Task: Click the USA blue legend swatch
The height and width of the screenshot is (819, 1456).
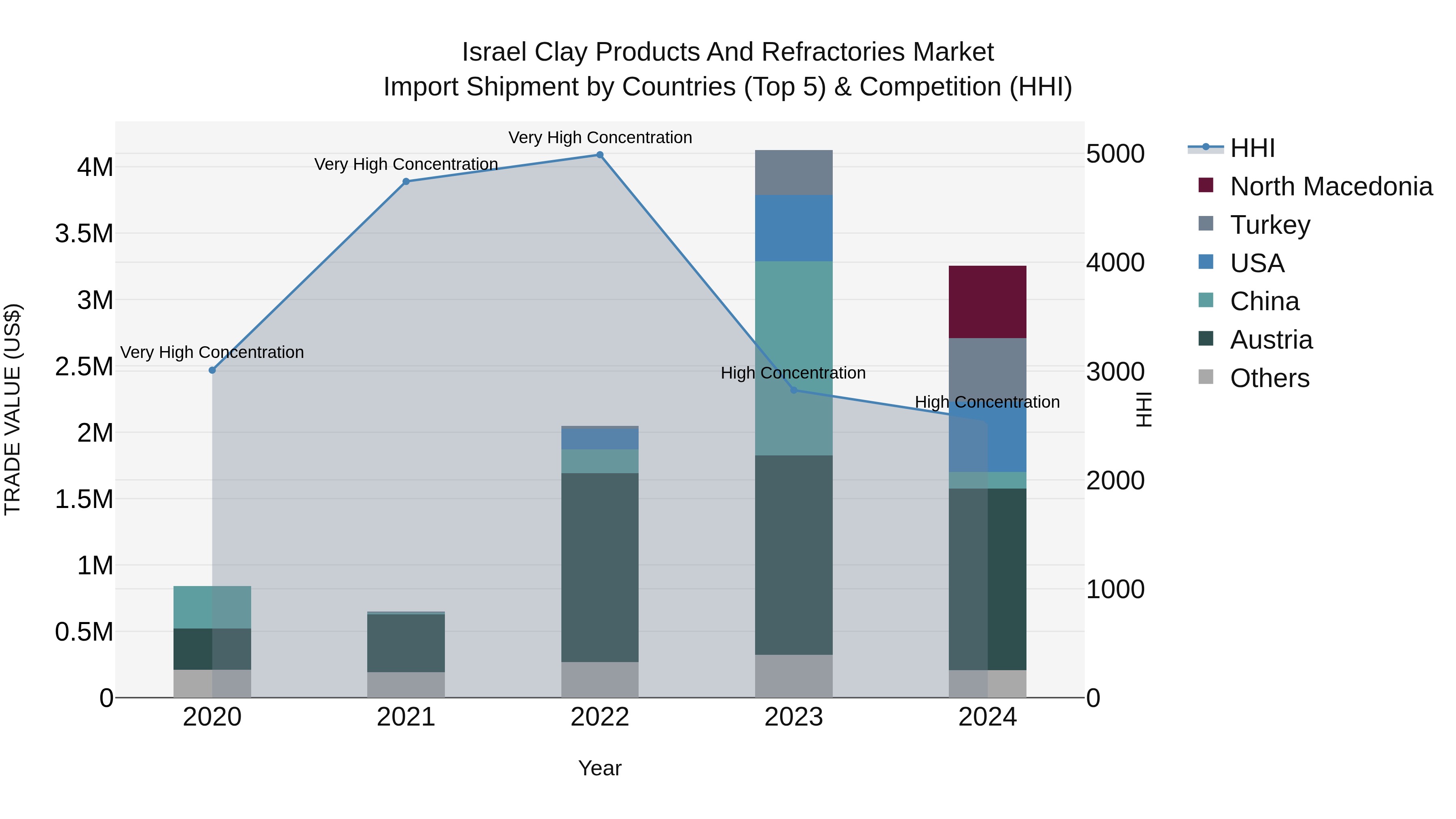Action: pyautogui.click(x=1206, y=262)
